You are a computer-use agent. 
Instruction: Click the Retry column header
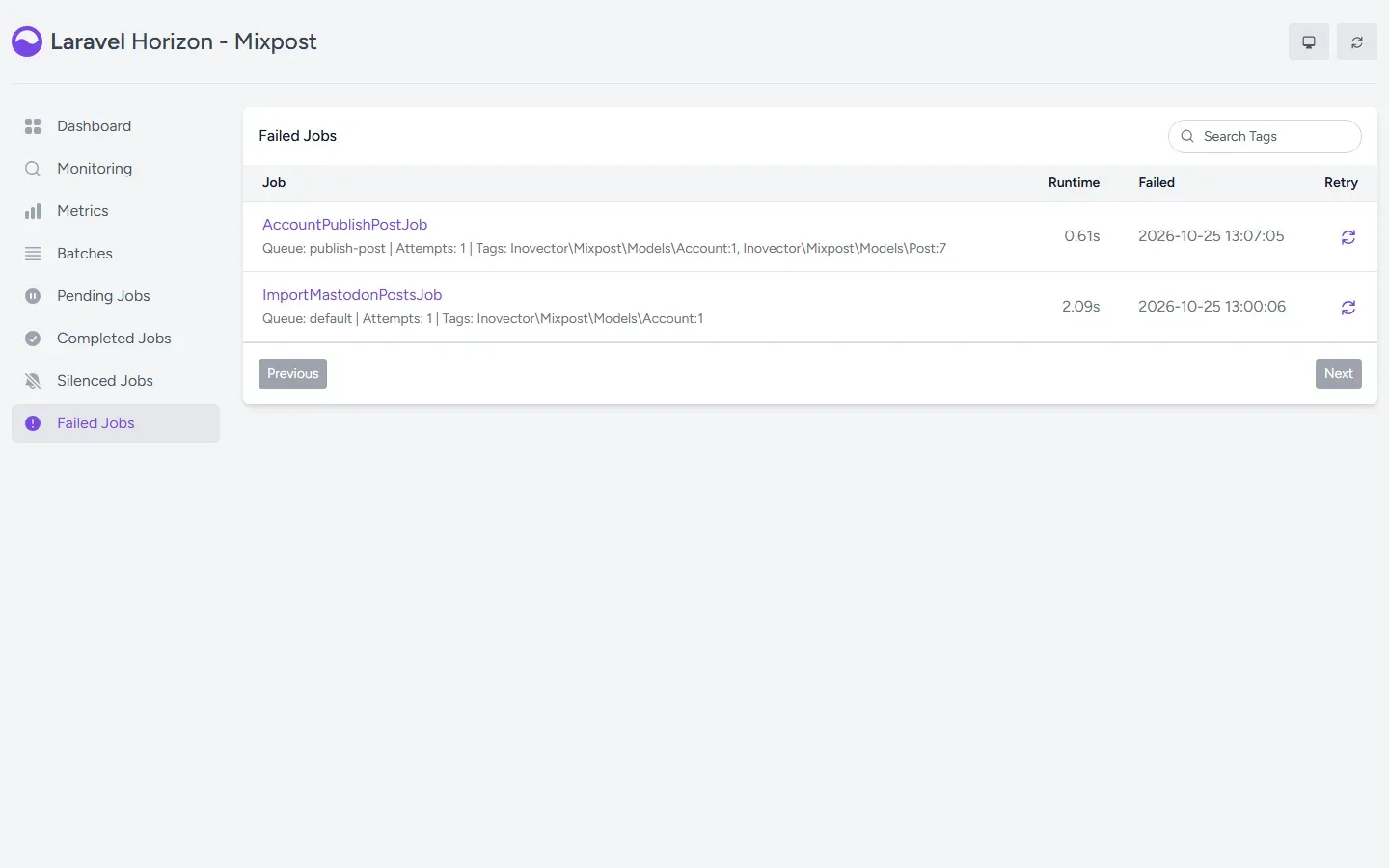[x=1341, y=183]
